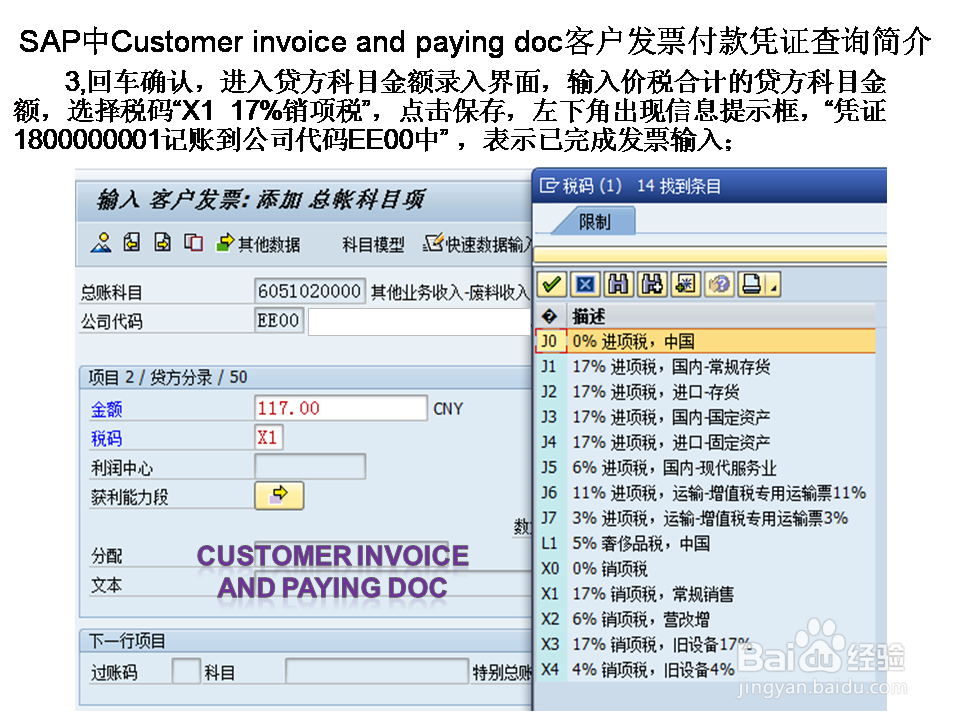This screenshot has height=720, width=960.
Task: Select row X4 4% 销项税，旧设备4%
Action: (706, 669)
